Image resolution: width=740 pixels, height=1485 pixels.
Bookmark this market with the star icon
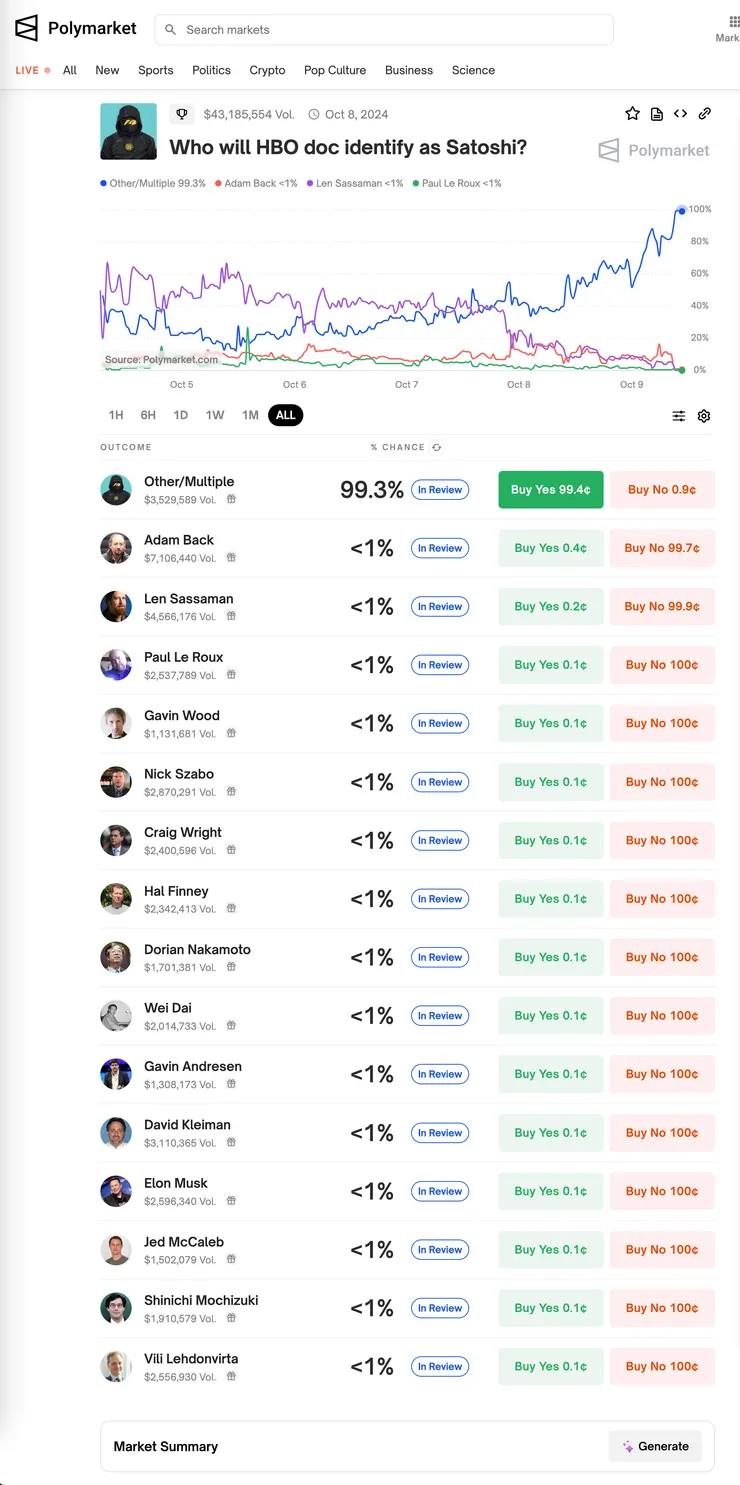[x=632, y=114]
